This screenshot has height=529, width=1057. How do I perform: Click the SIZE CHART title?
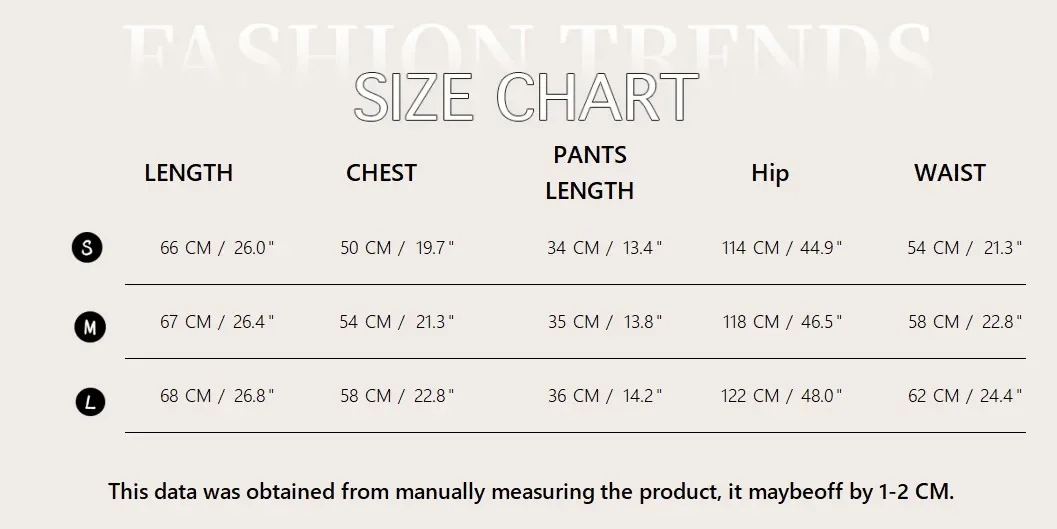(526, 98)
